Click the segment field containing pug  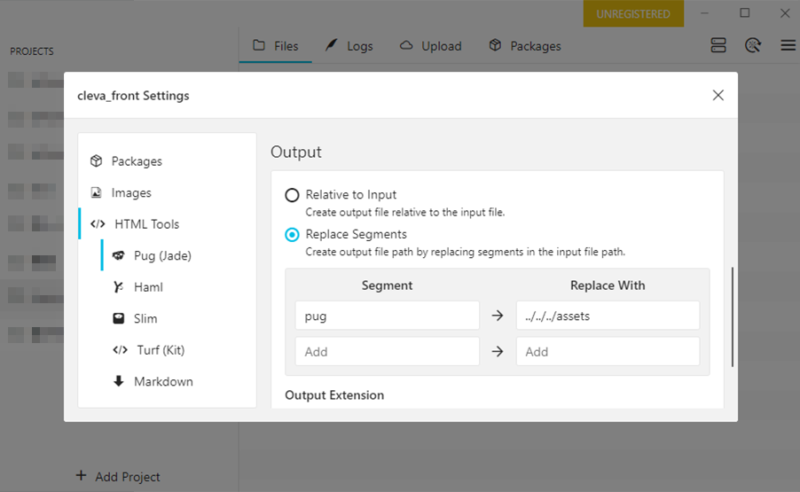click(387, 316)
